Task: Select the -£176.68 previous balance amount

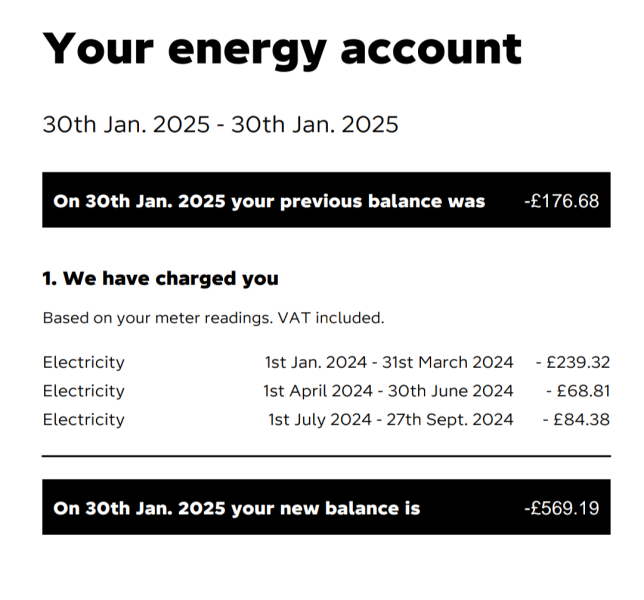Action: [x=561, y=201]
